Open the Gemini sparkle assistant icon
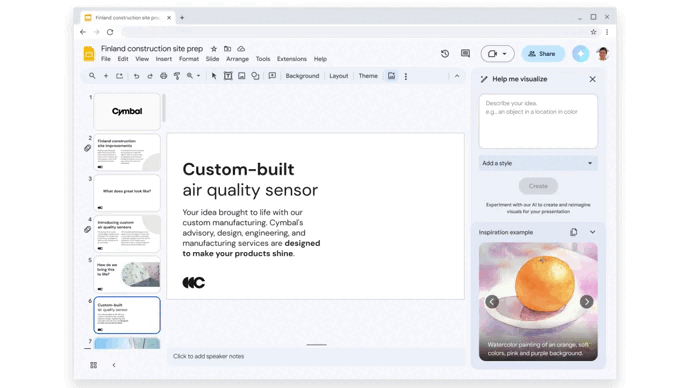This screenshot has height=388, width=690. click(x=580, y=54)
